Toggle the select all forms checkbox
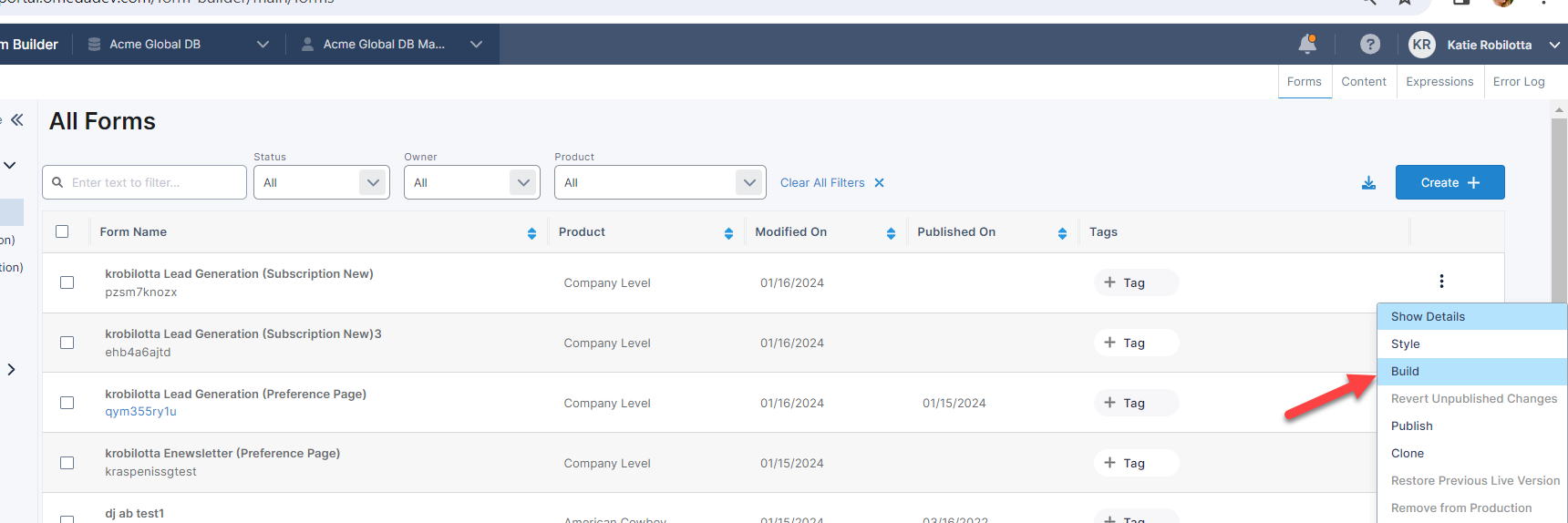This screenshot has width=1568, height=523. click(x=62, y=231)
